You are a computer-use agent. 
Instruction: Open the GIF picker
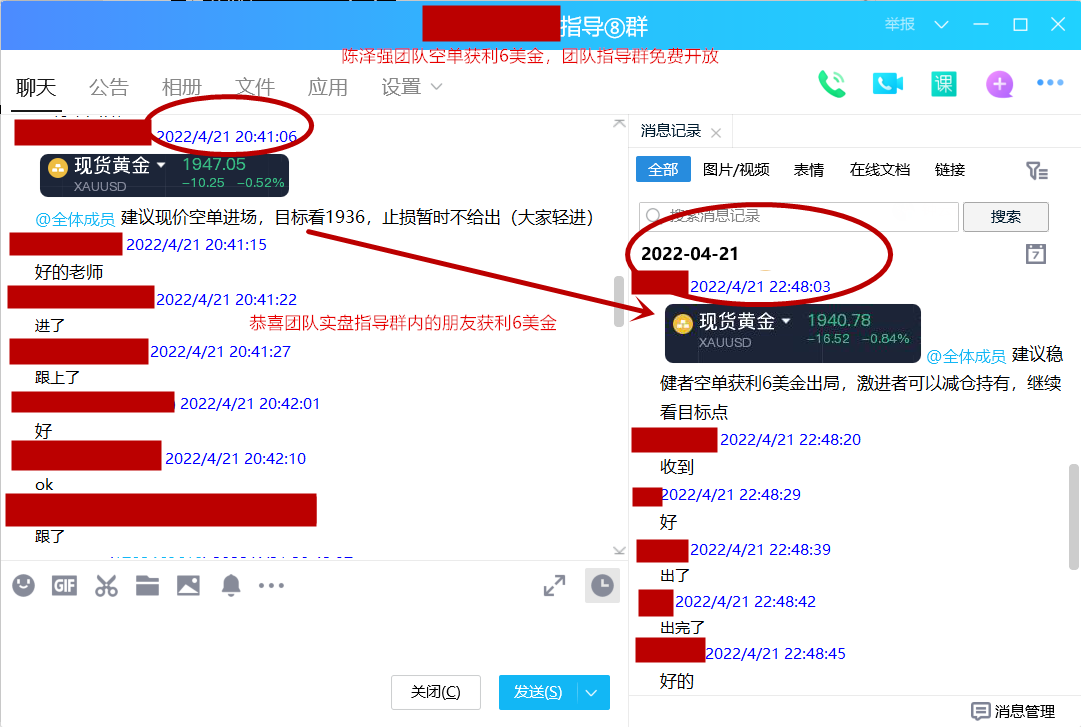pos(64,586)
